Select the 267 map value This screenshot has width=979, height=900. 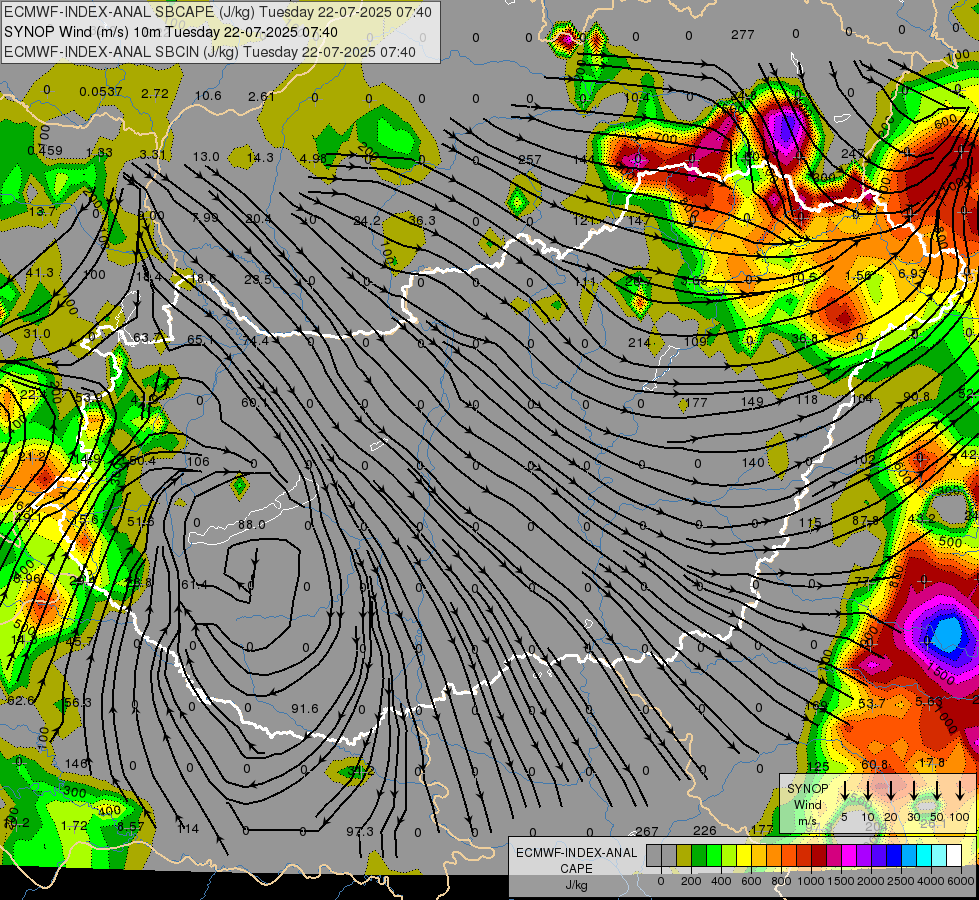coord(647,831)
